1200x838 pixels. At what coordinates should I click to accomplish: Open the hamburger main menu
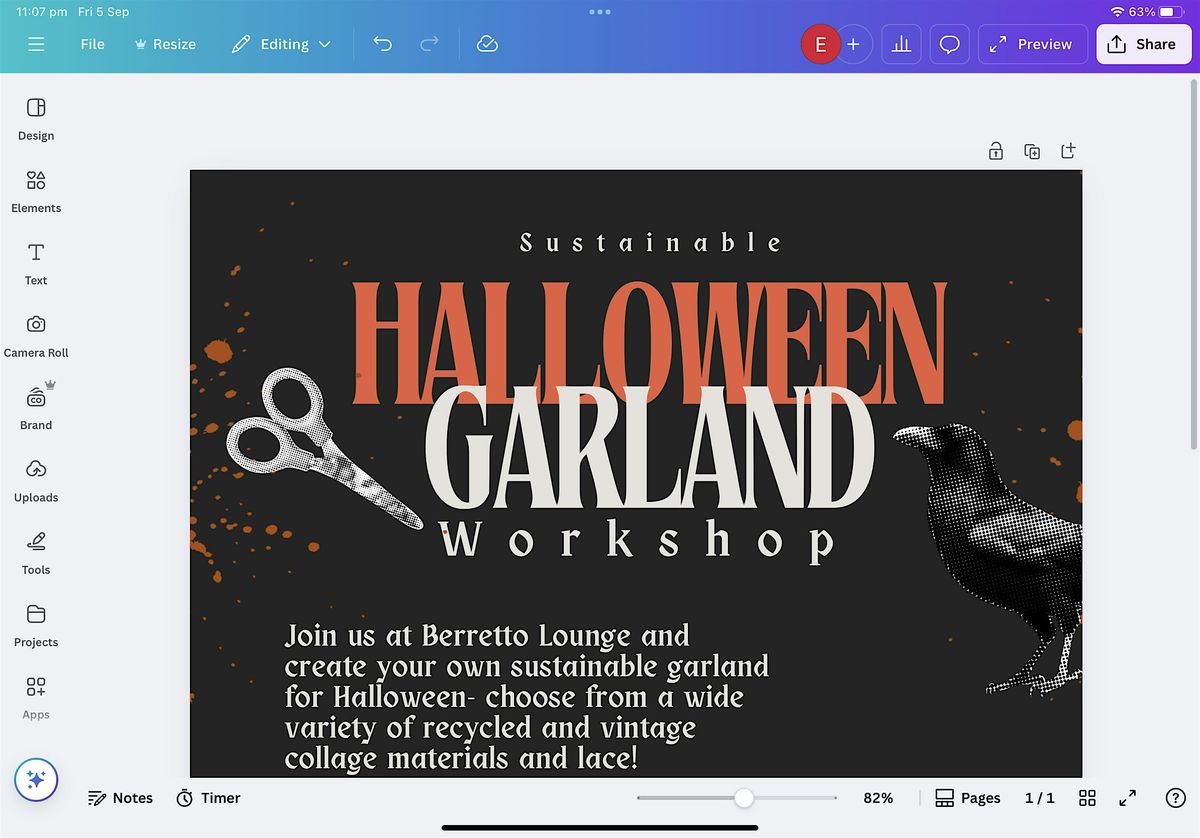36,44
